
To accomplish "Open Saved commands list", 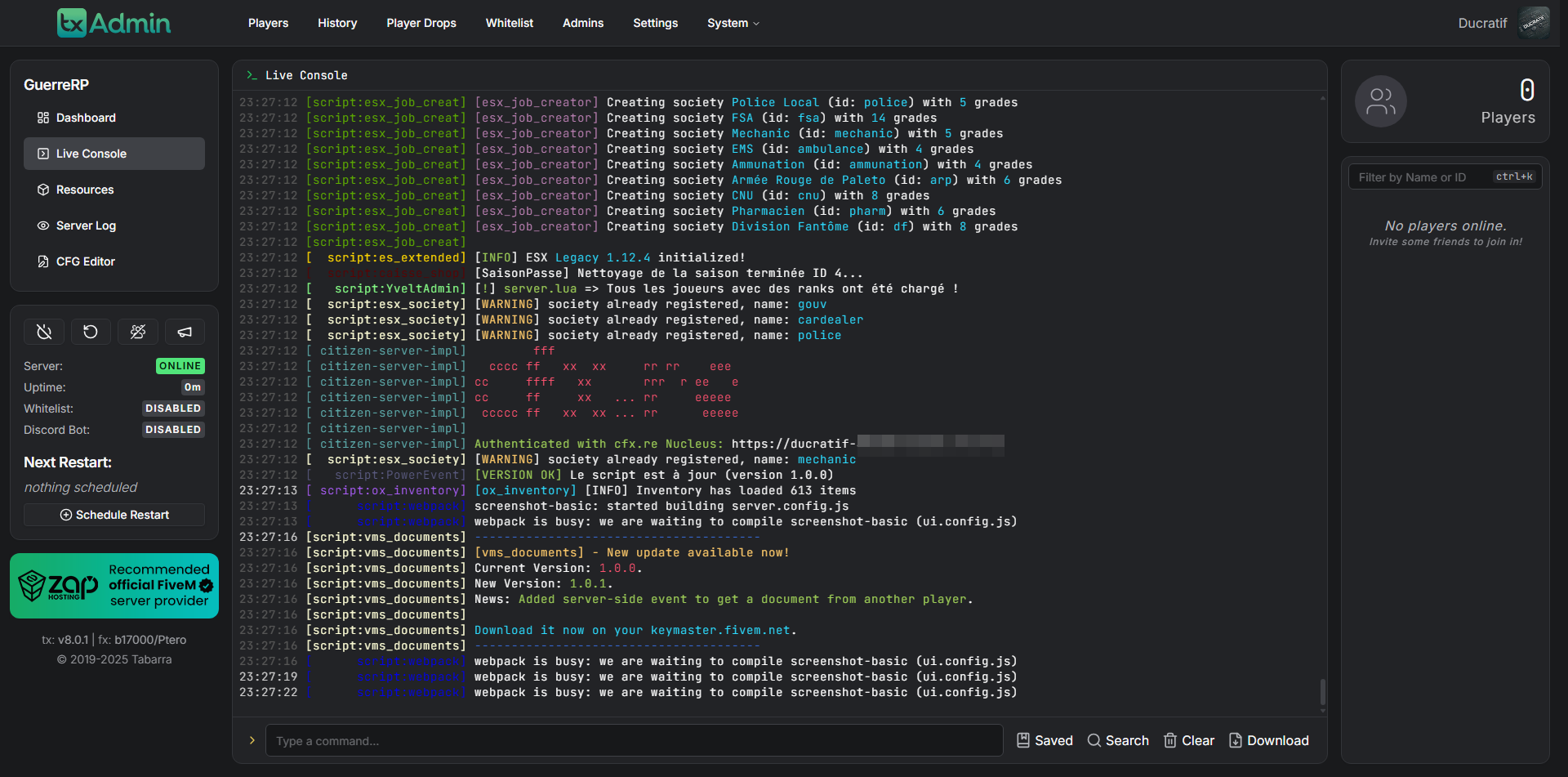I will 1045,740.
